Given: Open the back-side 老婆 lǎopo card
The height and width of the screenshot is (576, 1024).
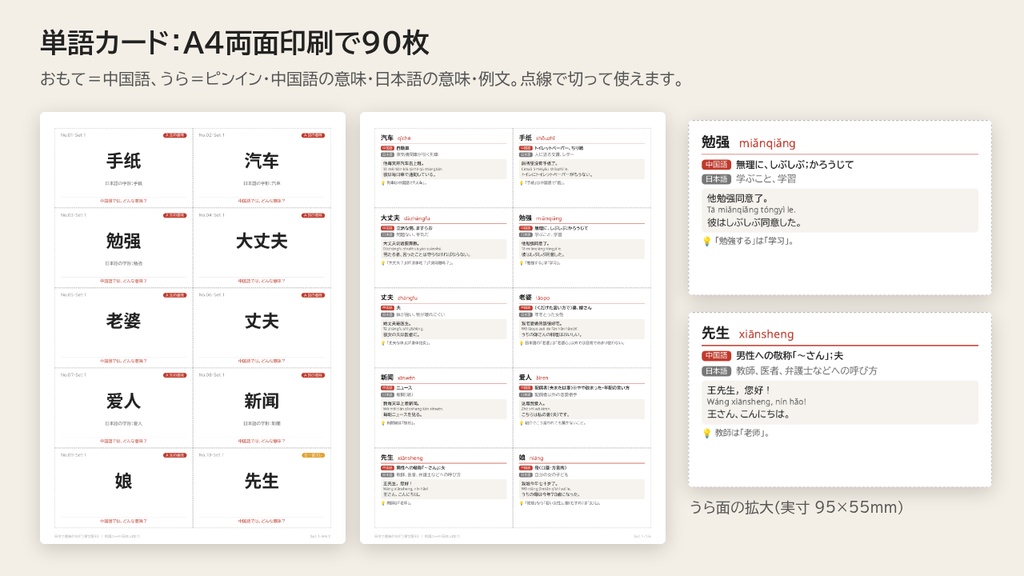Looking at the screenshot, I should click(582, 328).
